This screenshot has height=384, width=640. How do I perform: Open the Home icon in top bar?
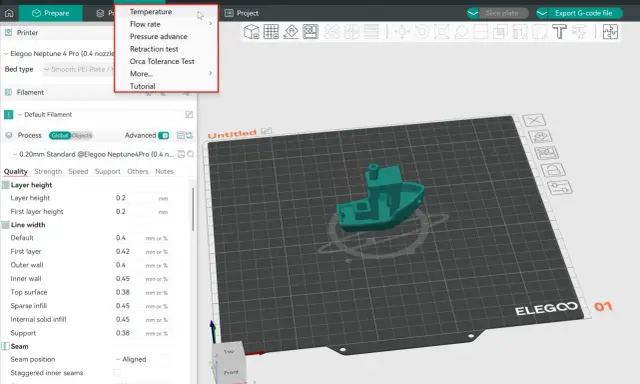click(x=9, y=13)
